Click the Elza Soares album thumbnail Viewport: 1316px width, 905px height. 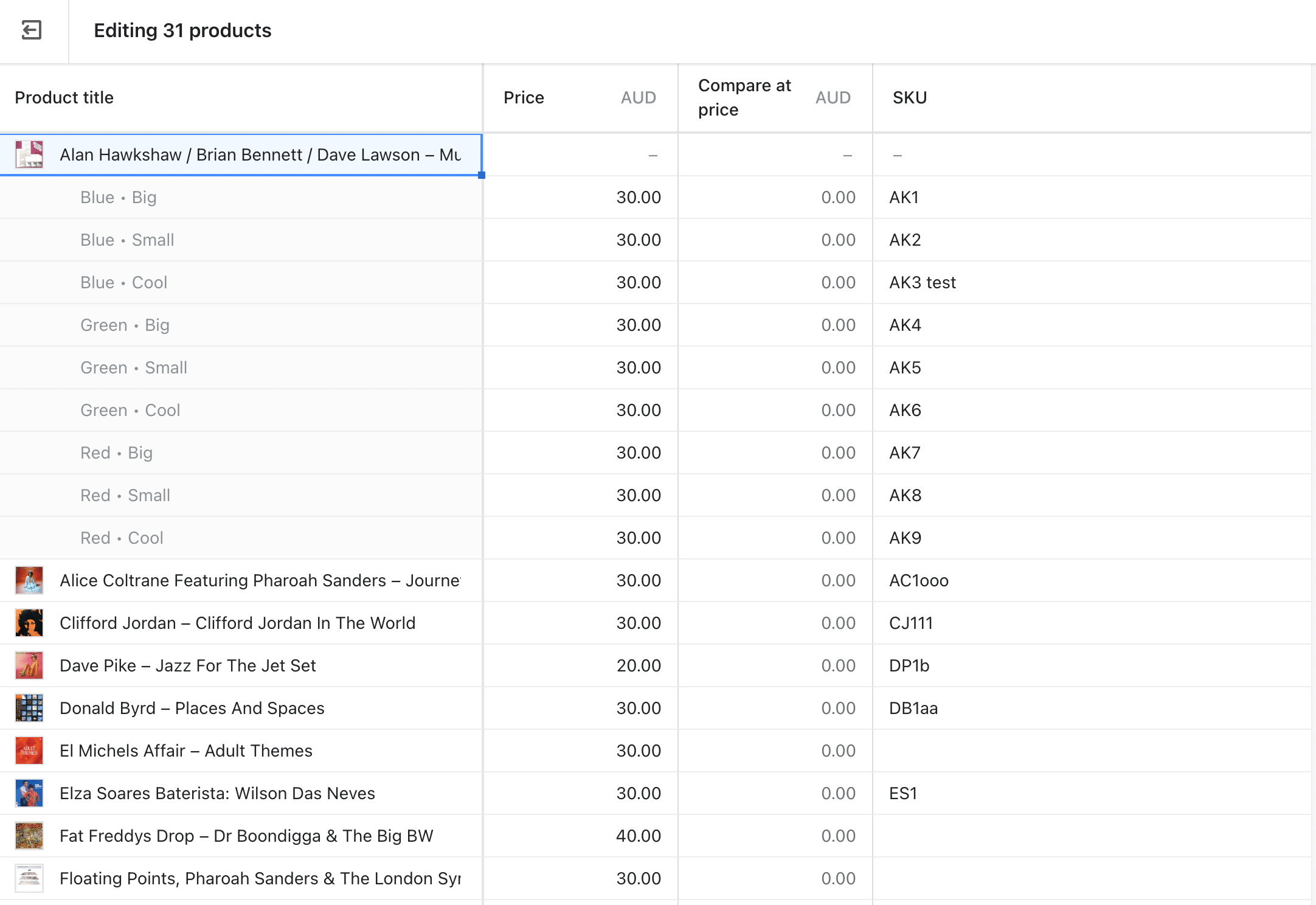29,793
